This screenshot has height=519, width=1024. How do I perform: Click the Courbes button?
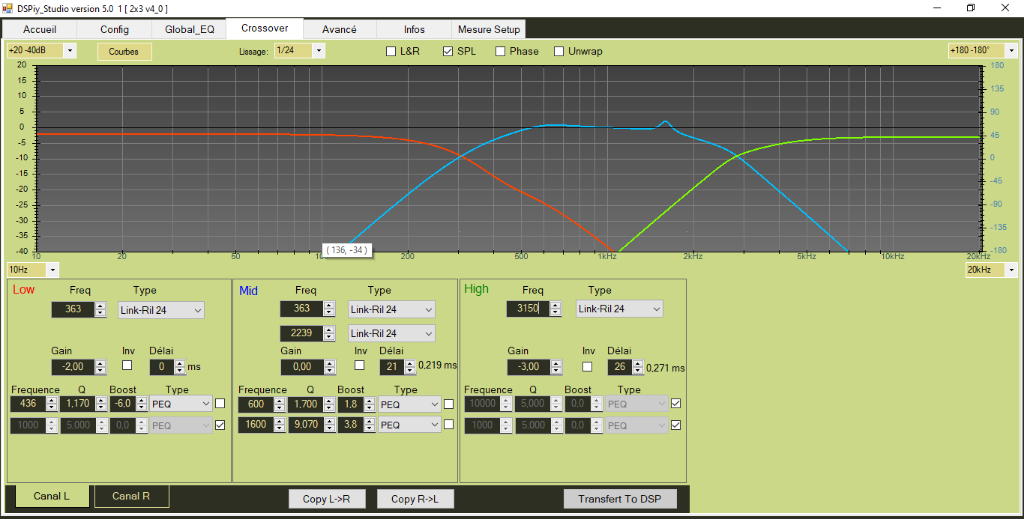pyautogui.click(x=124, y=51)
